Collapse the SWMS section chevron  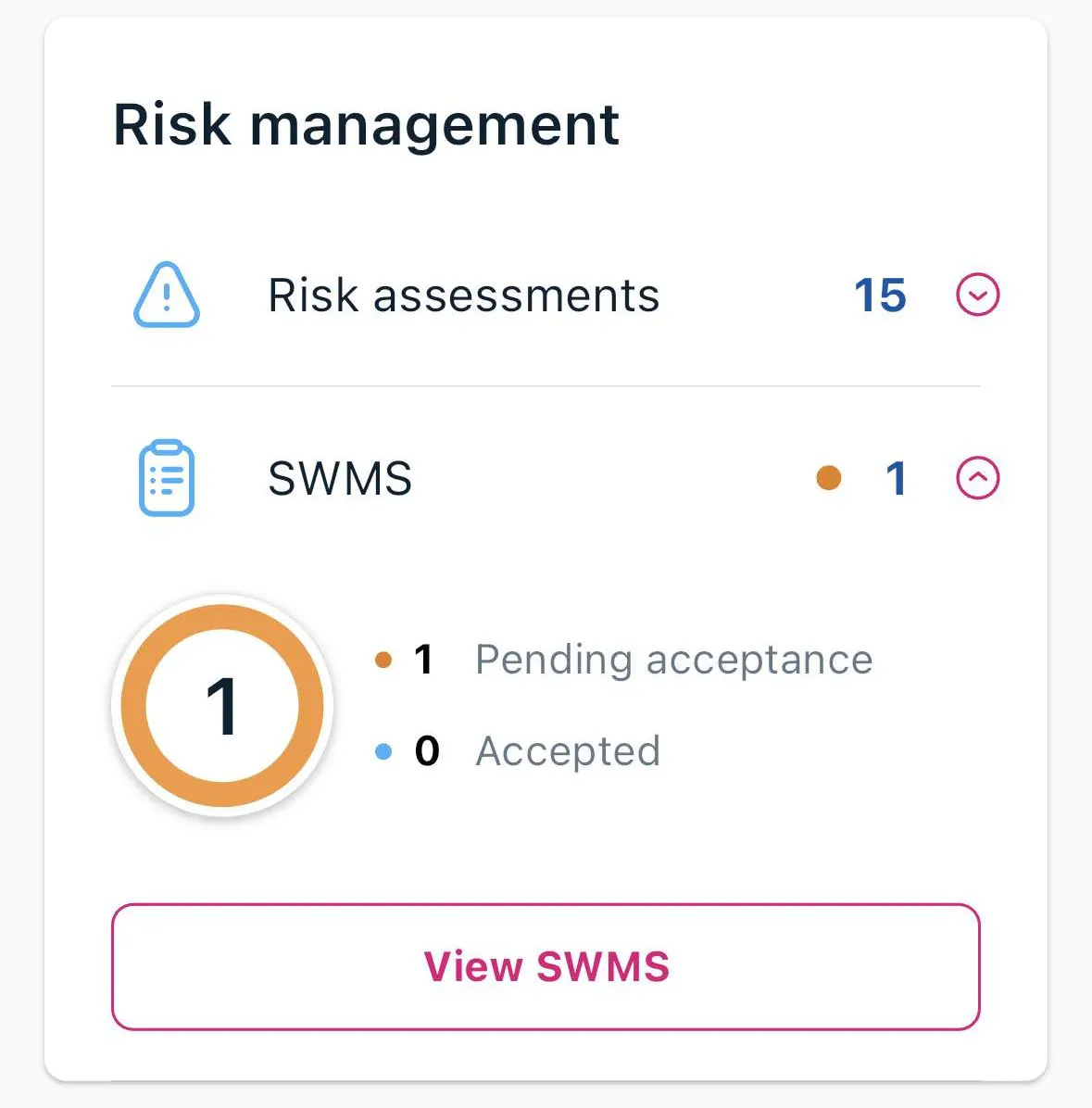(977, 478)
